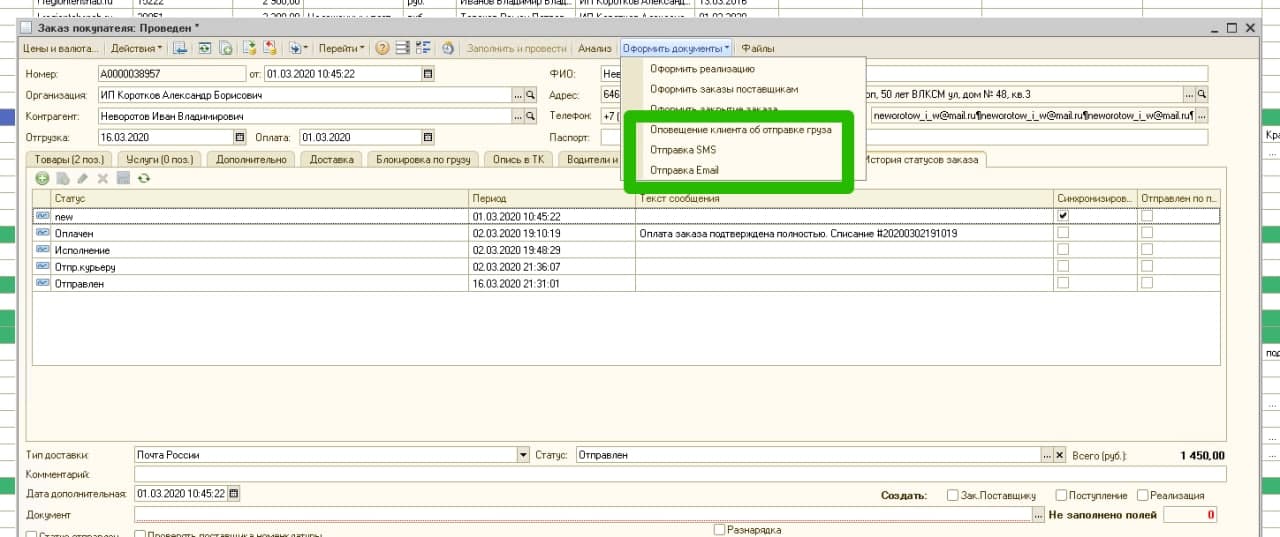Check the Реализация checkbox
This screenshot has width=1280, height=537.
click(1140, 495)
